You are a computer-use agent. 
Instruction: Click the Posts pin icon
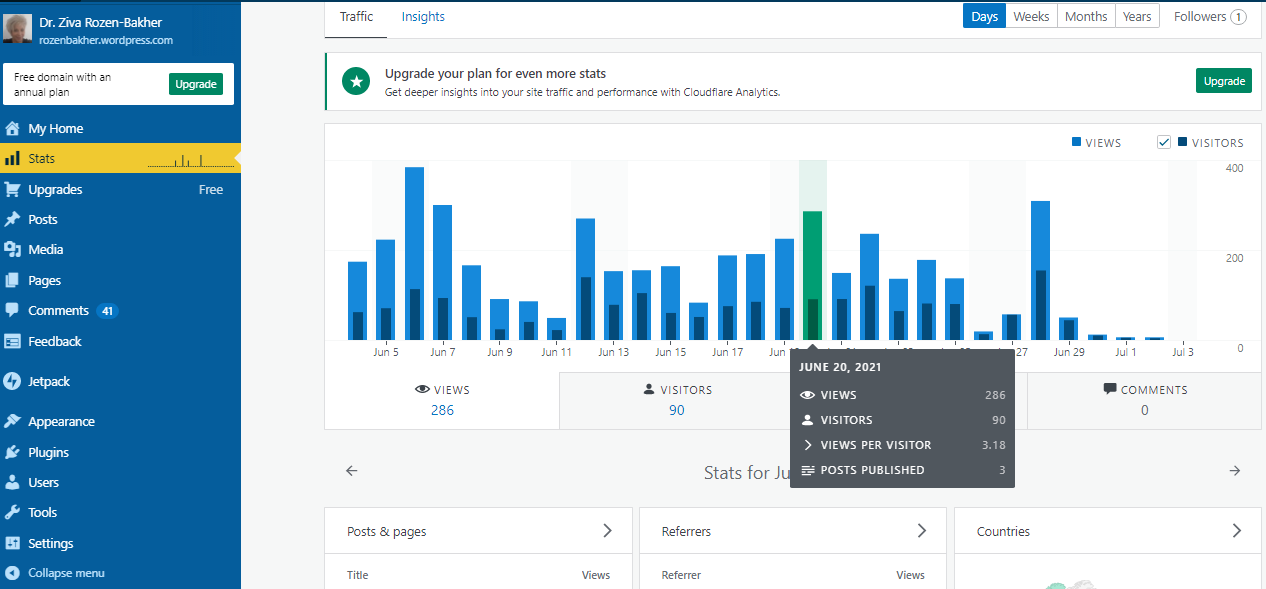coord(12,219)
